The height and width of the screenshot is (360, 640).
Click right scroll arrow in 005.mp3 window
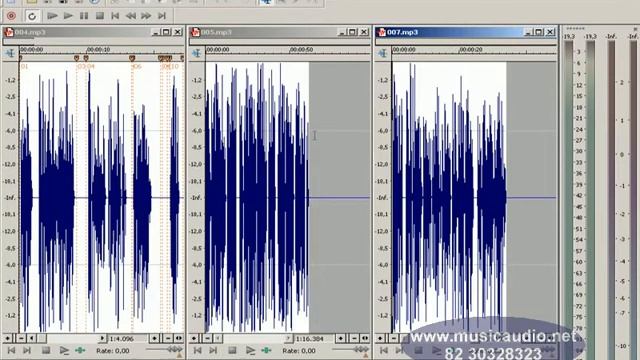[289, 338]
